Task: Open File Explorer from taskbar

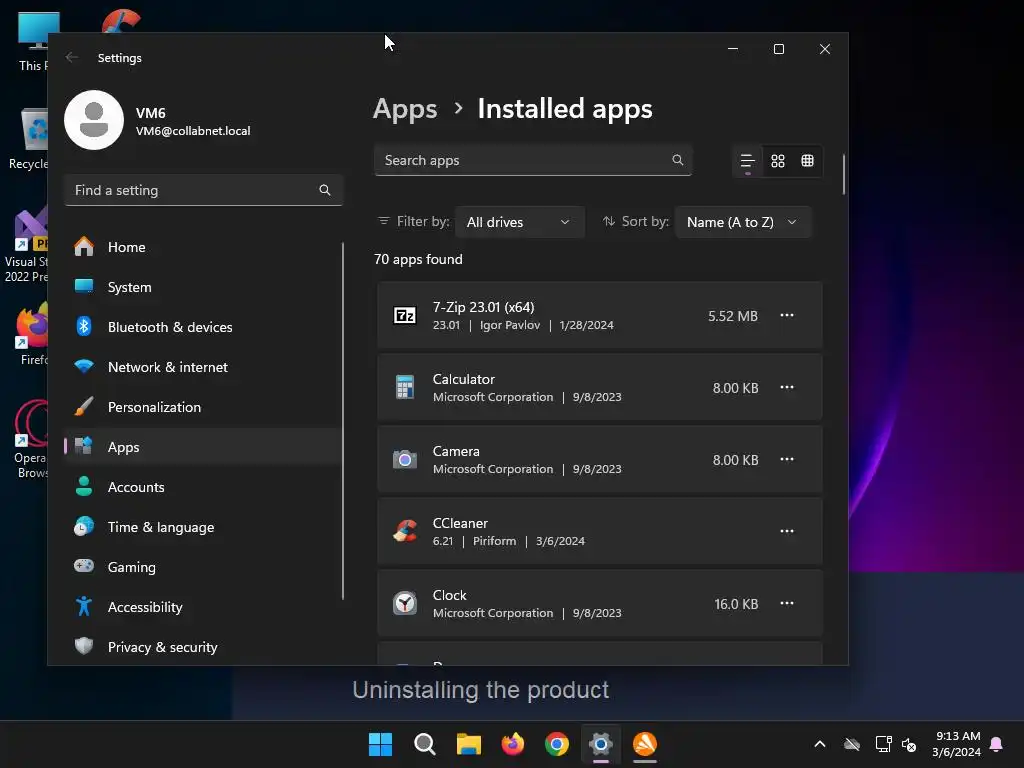Action: pos(469,744)
